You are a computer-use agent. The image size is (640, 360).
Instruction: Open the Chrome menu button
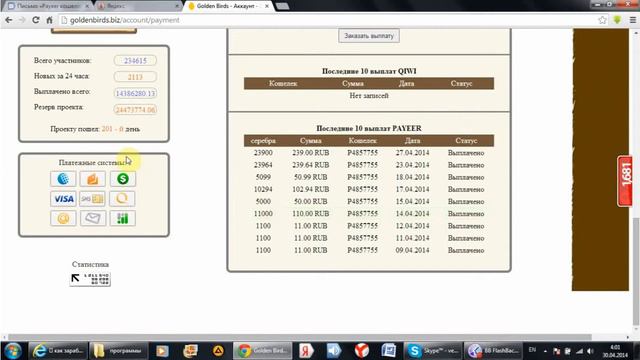633,20
